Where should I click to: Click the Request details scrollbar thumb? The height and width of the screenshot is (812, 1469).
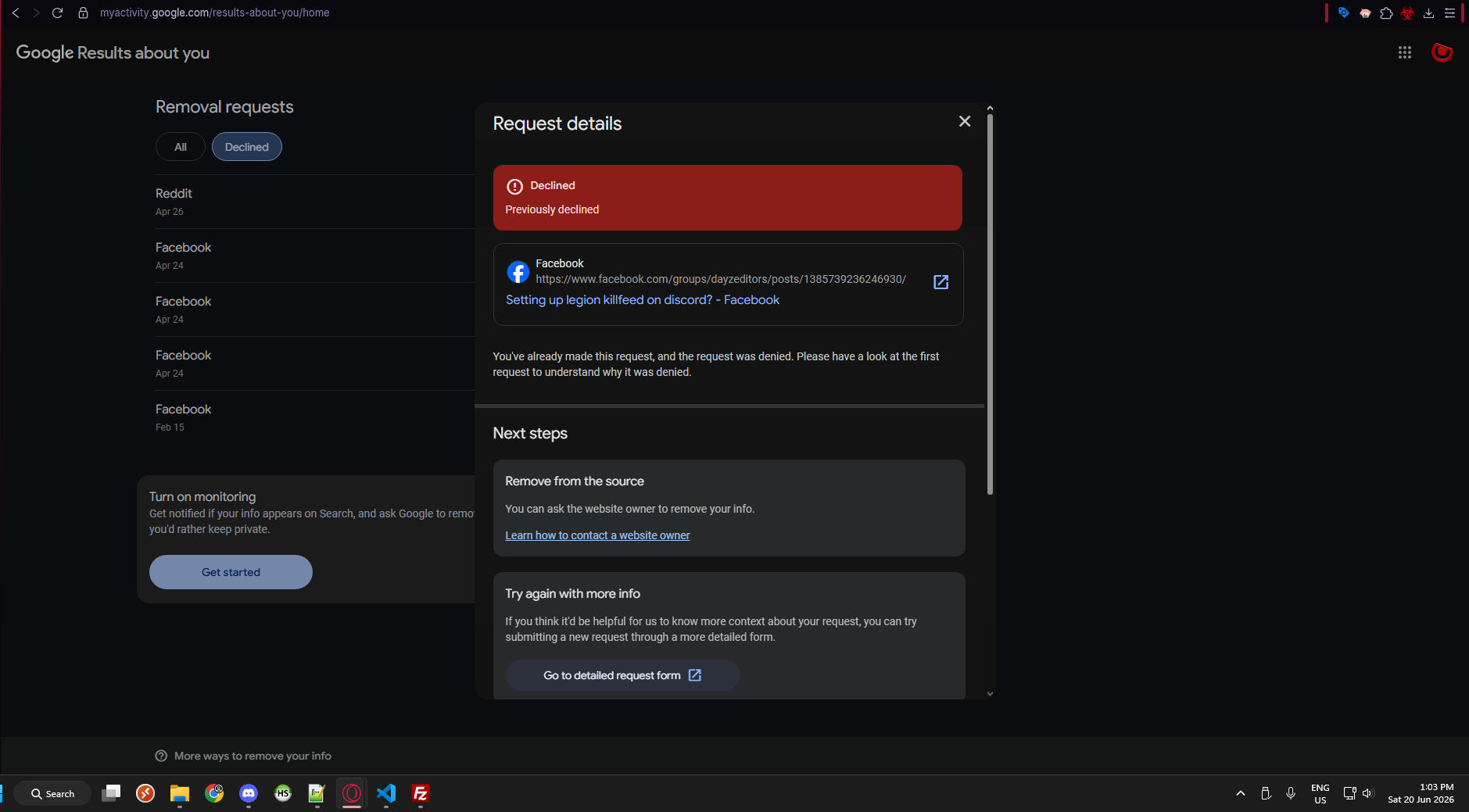[x=990, y=305]
